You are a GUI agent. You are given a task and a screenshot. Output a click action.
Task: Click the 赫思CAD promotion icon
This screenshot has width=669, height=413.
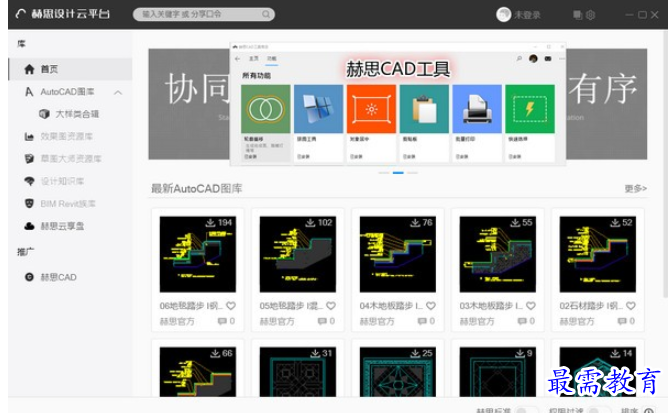[29, 277]
